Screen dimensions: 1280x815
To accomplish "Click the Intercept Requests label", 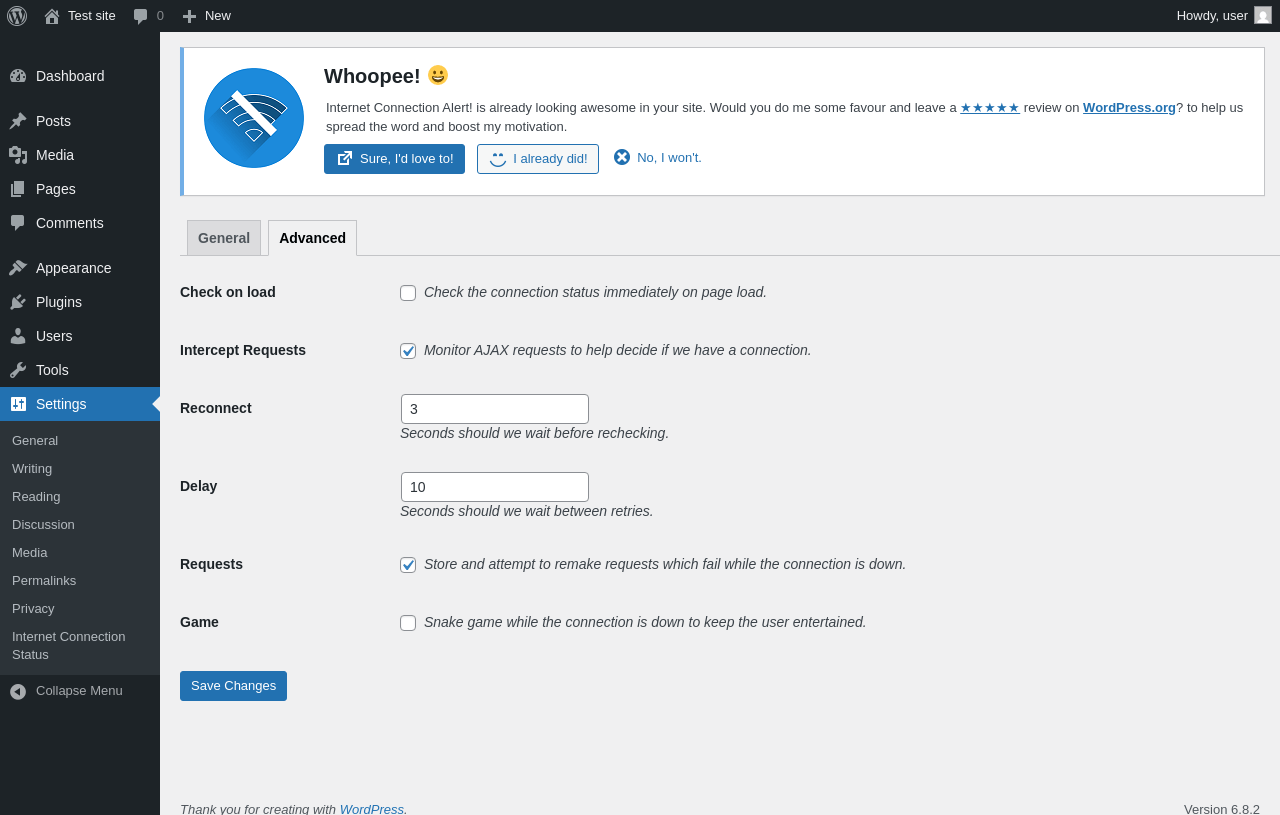I will pos(243,350).
